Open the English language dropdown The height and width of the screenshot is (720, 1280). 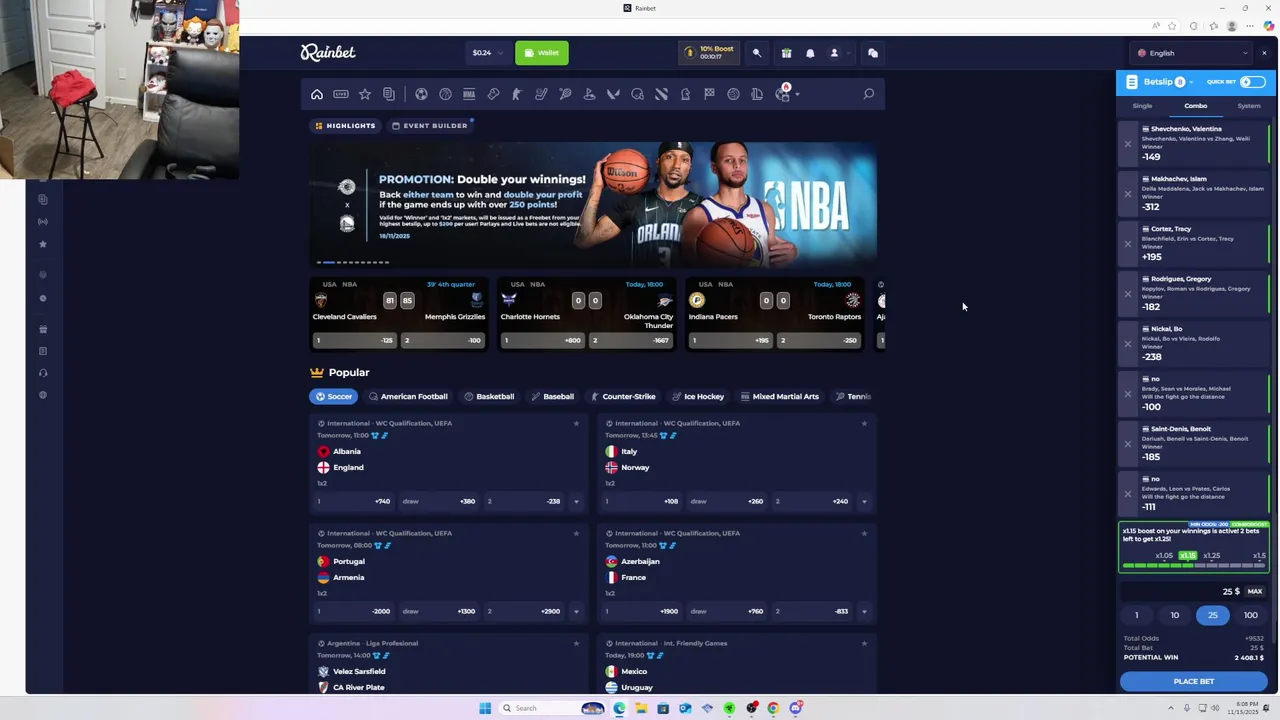click(x=1192, y=53)
